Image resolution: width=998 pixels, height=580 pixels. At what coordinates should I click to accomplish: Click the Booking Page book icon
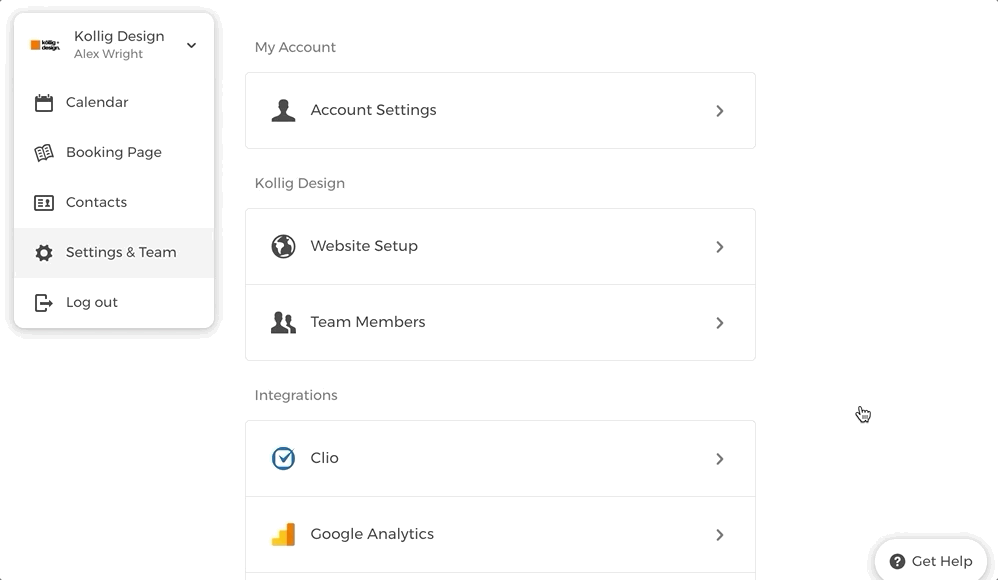(43, 153)
